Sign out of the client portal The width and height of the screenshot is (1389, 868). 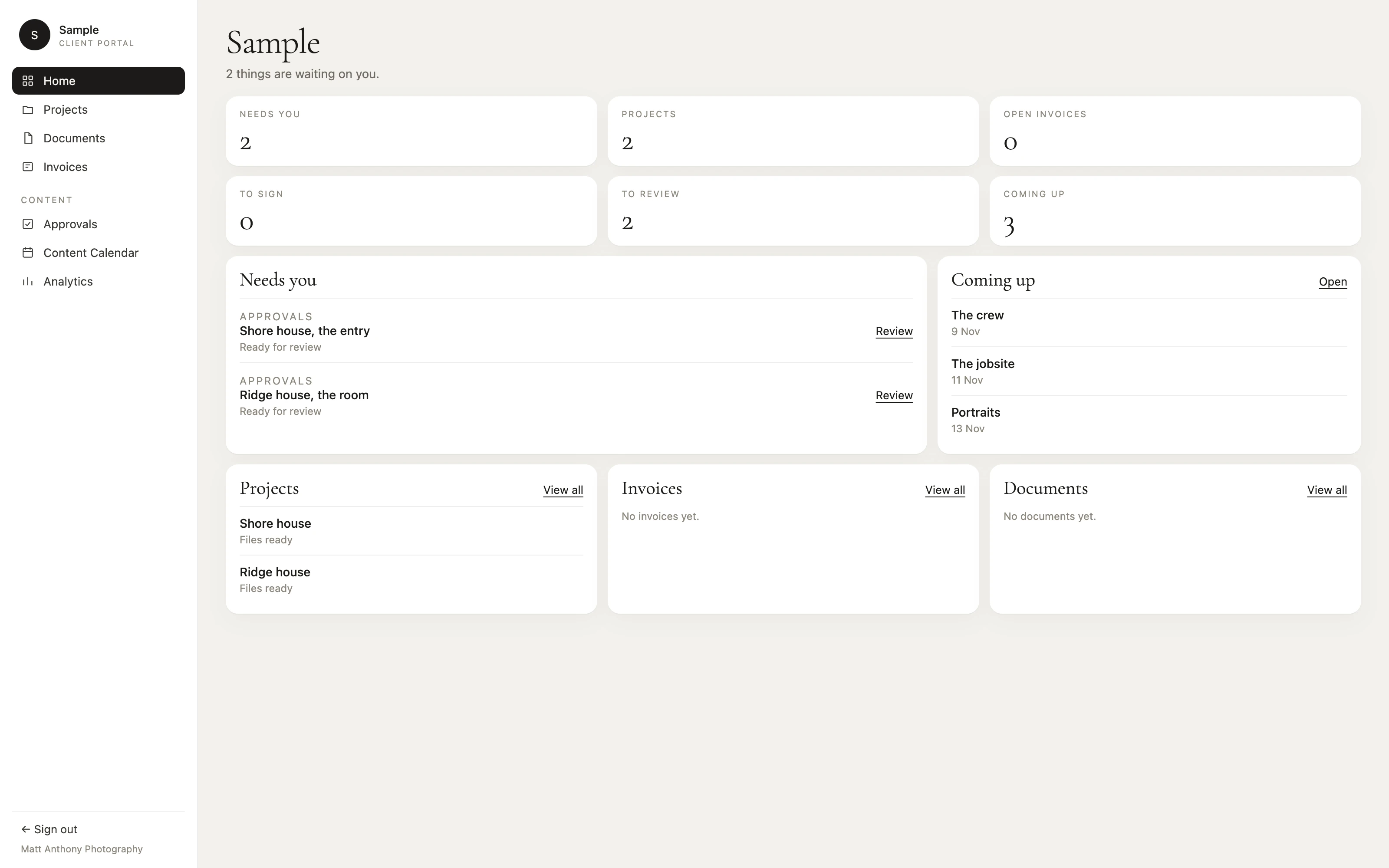click(49, 829)
